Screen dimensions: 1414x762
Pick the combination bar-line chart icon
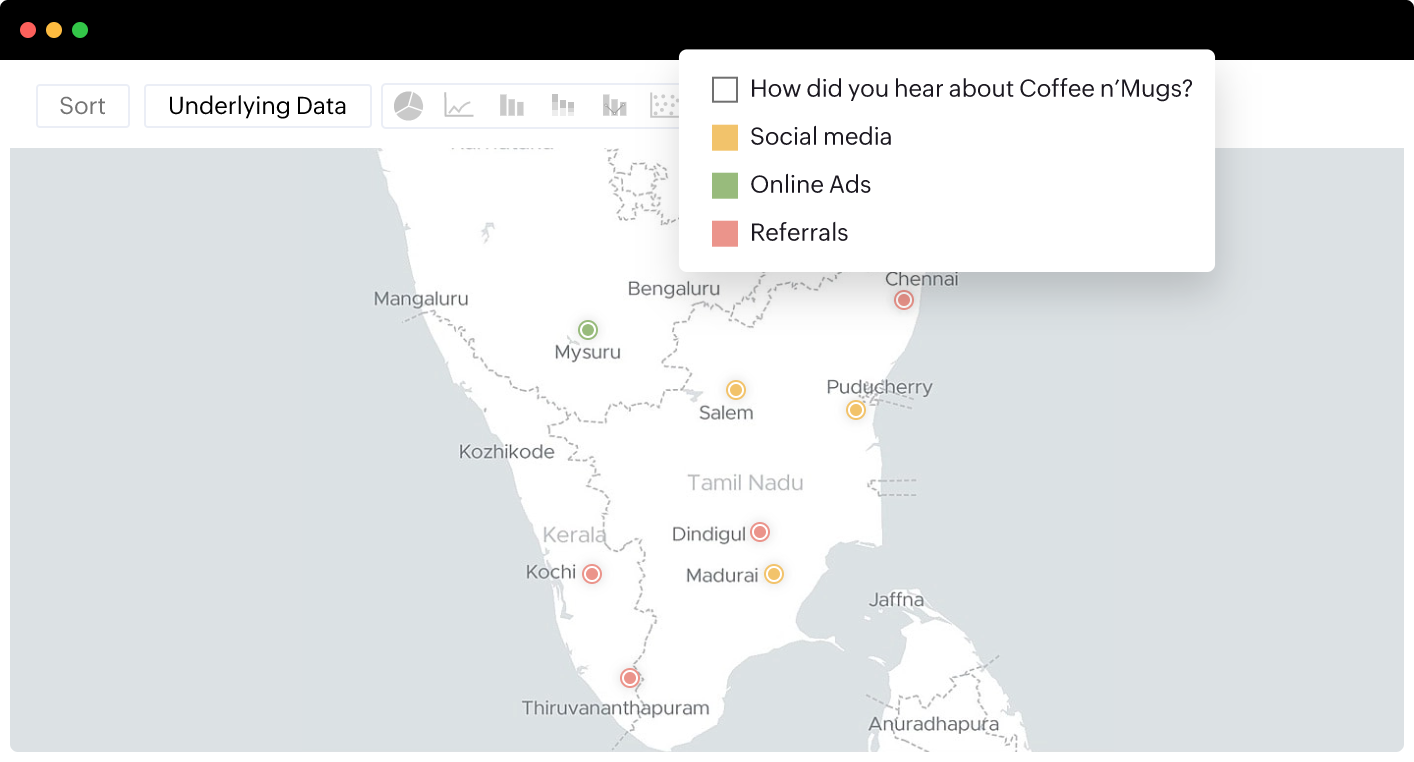coord(614,106)
